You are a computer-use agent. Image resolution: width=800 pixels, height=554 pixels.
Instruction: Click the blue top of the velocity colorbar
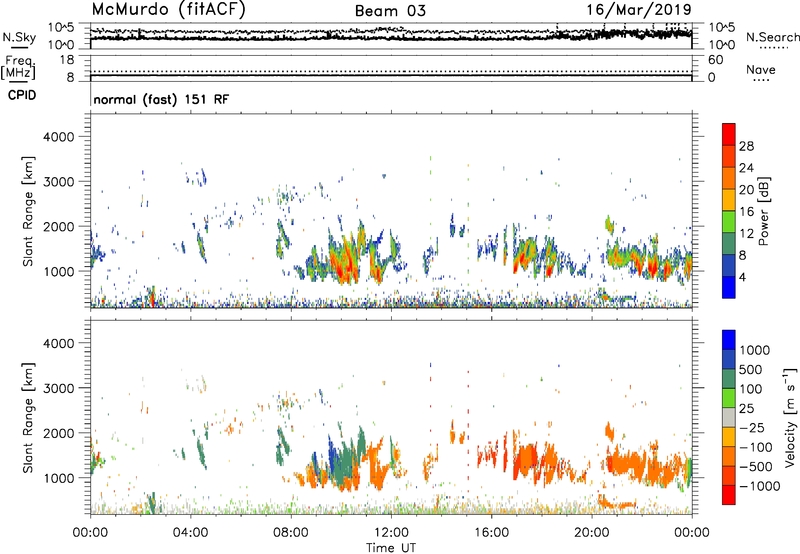[729, 340]
